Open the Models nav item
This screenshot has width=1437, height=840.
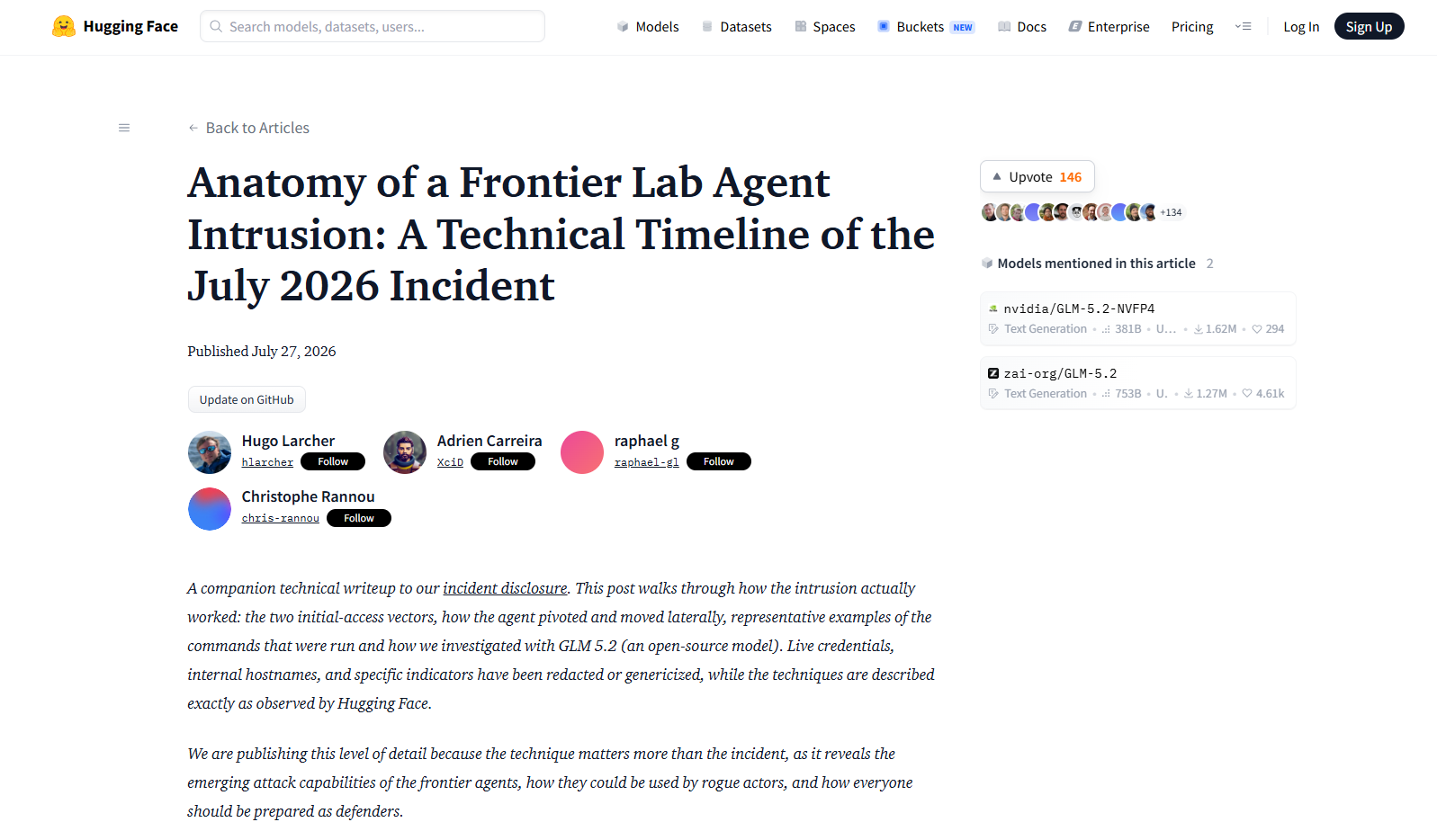tap(648, 26)
